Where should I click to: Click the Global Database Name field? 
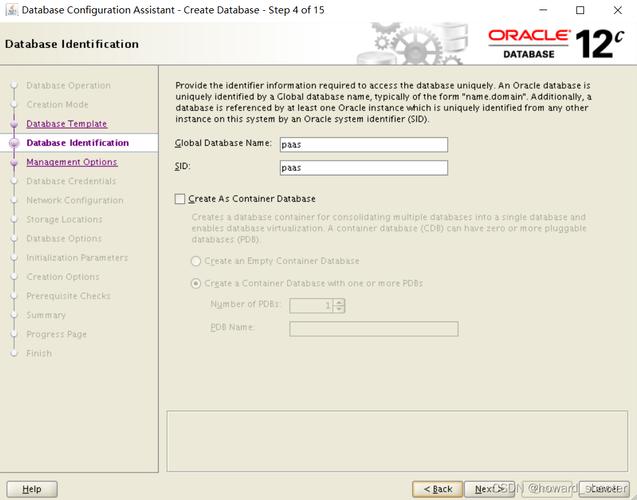point(364,145)
